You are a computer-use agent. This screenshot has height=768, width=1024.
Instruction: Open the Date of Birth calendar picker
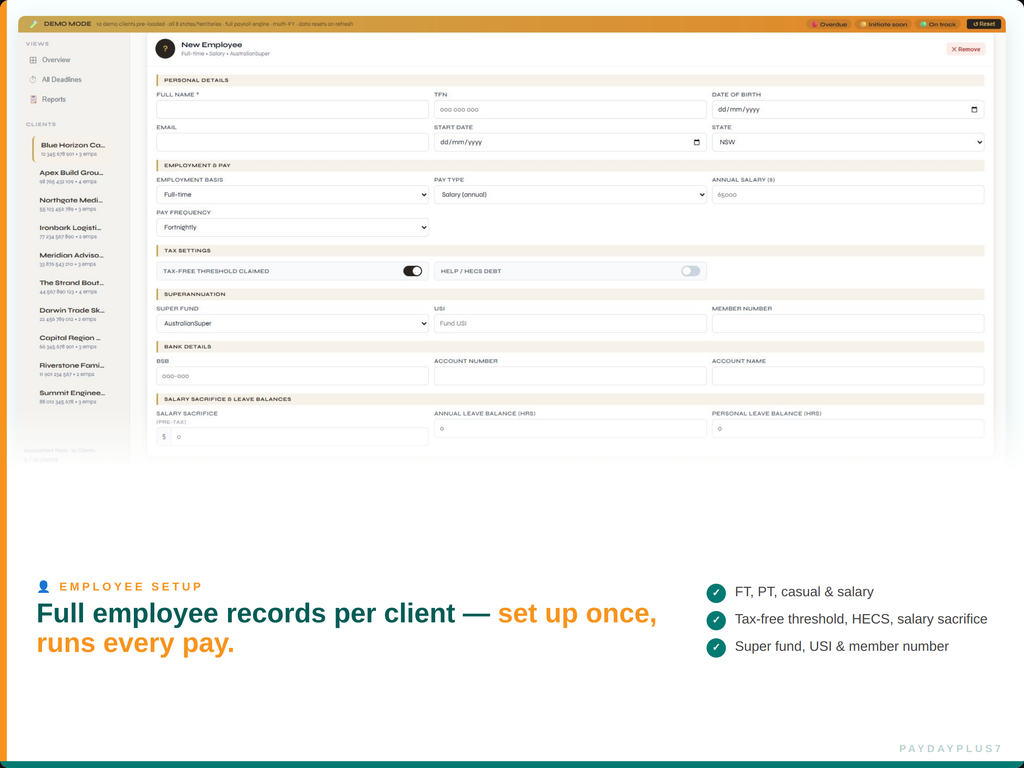tap(973, 109)
